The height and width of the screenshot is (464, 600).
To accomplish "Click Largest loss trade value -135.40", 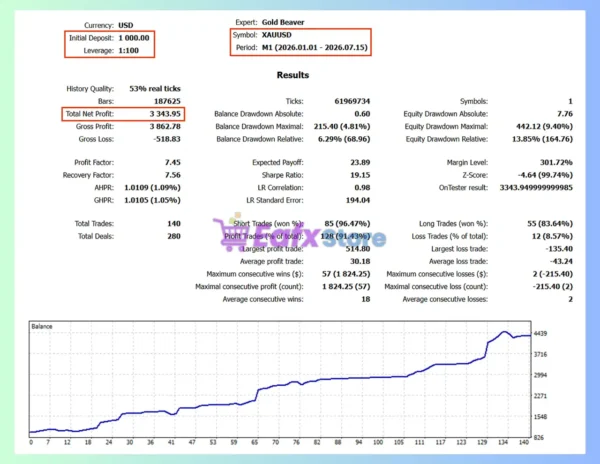I will click(559, 249).
